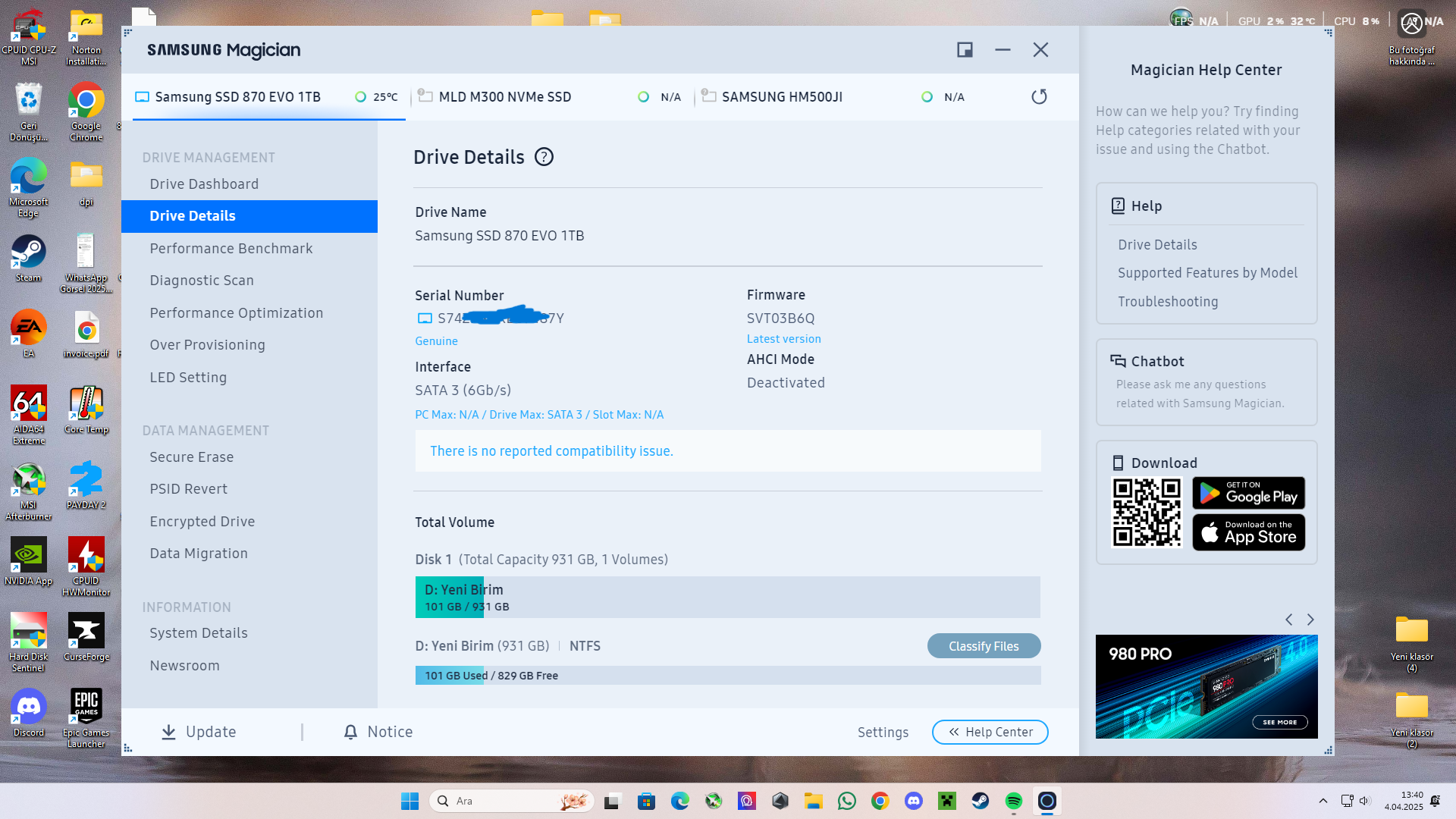Open Drive Details help topic

coord(1157,245)
